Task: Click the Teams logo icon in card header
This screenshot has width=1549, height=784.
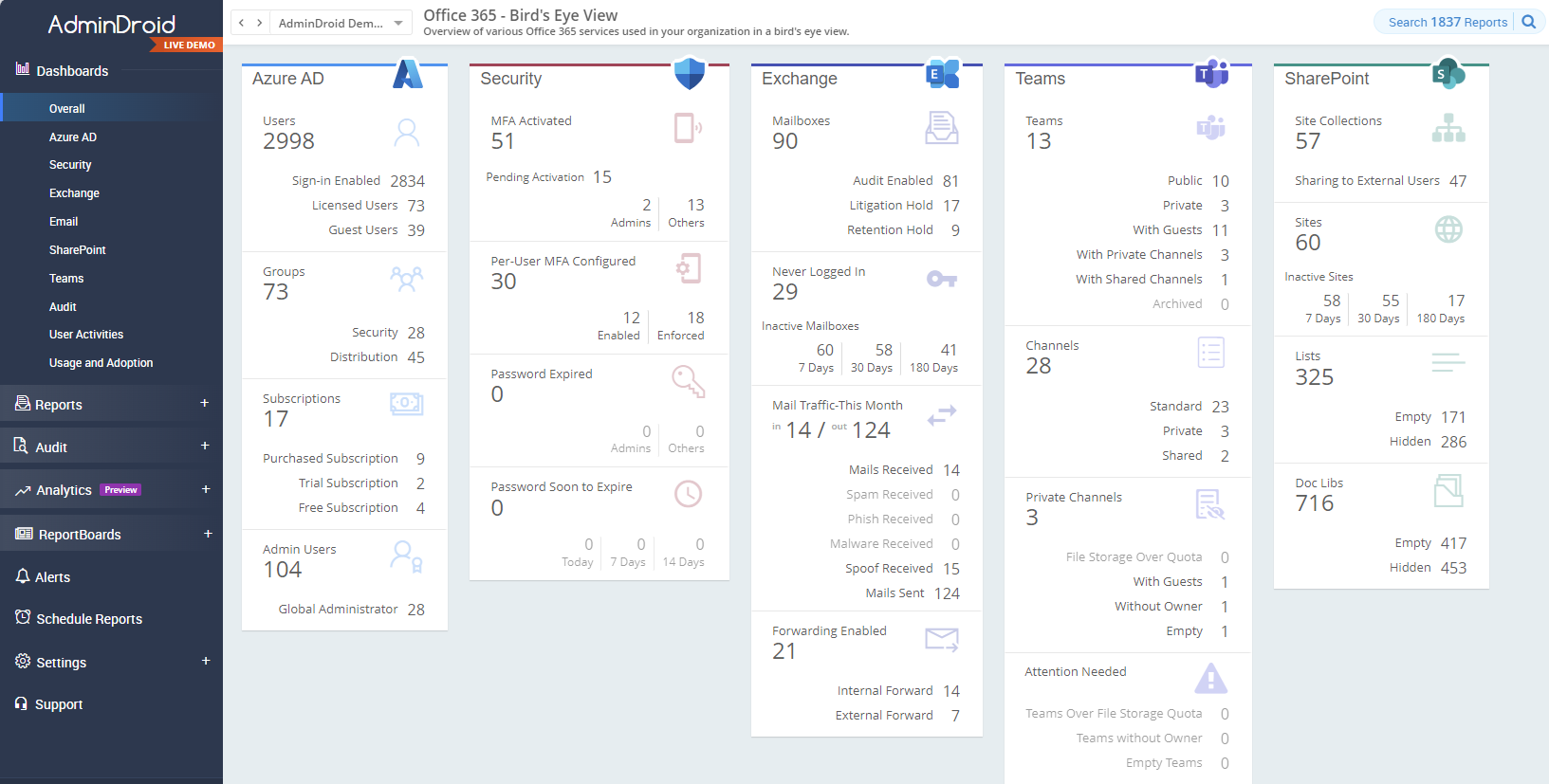Action: (1211, 73)
